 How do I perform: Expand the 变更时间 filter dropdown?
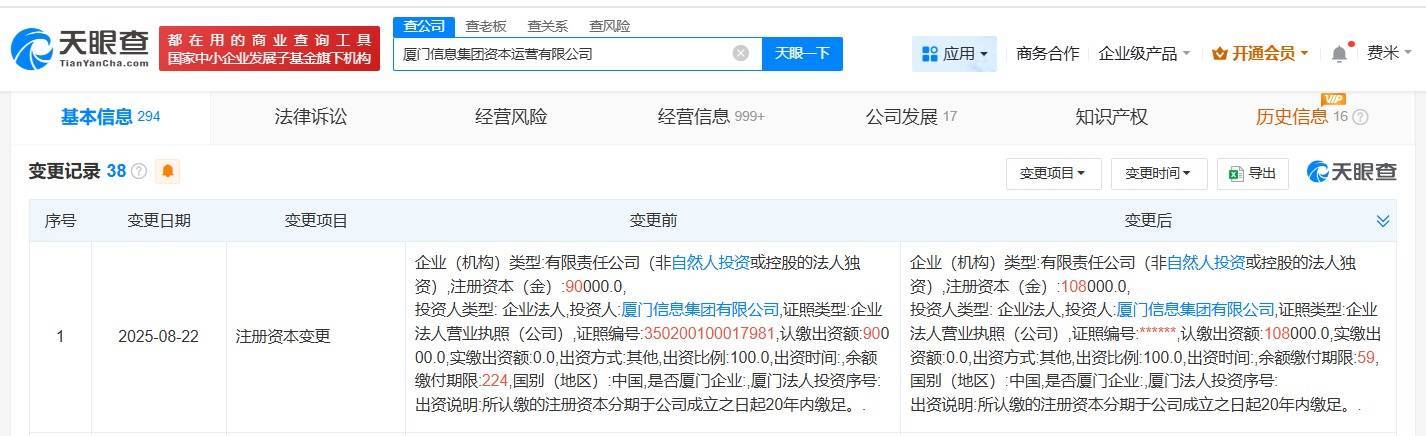pyautogui.click(x=1158, y=173)
